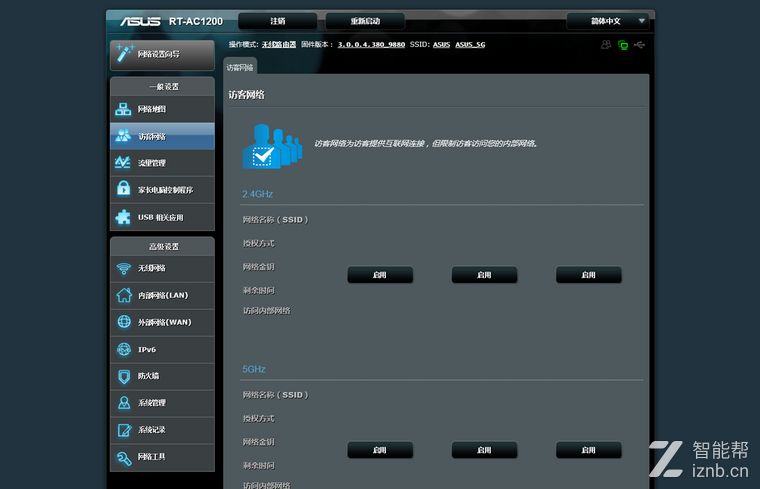760x489 pixels.
Task: Click the parental control padlock icon
Action: tap(123, 189)
